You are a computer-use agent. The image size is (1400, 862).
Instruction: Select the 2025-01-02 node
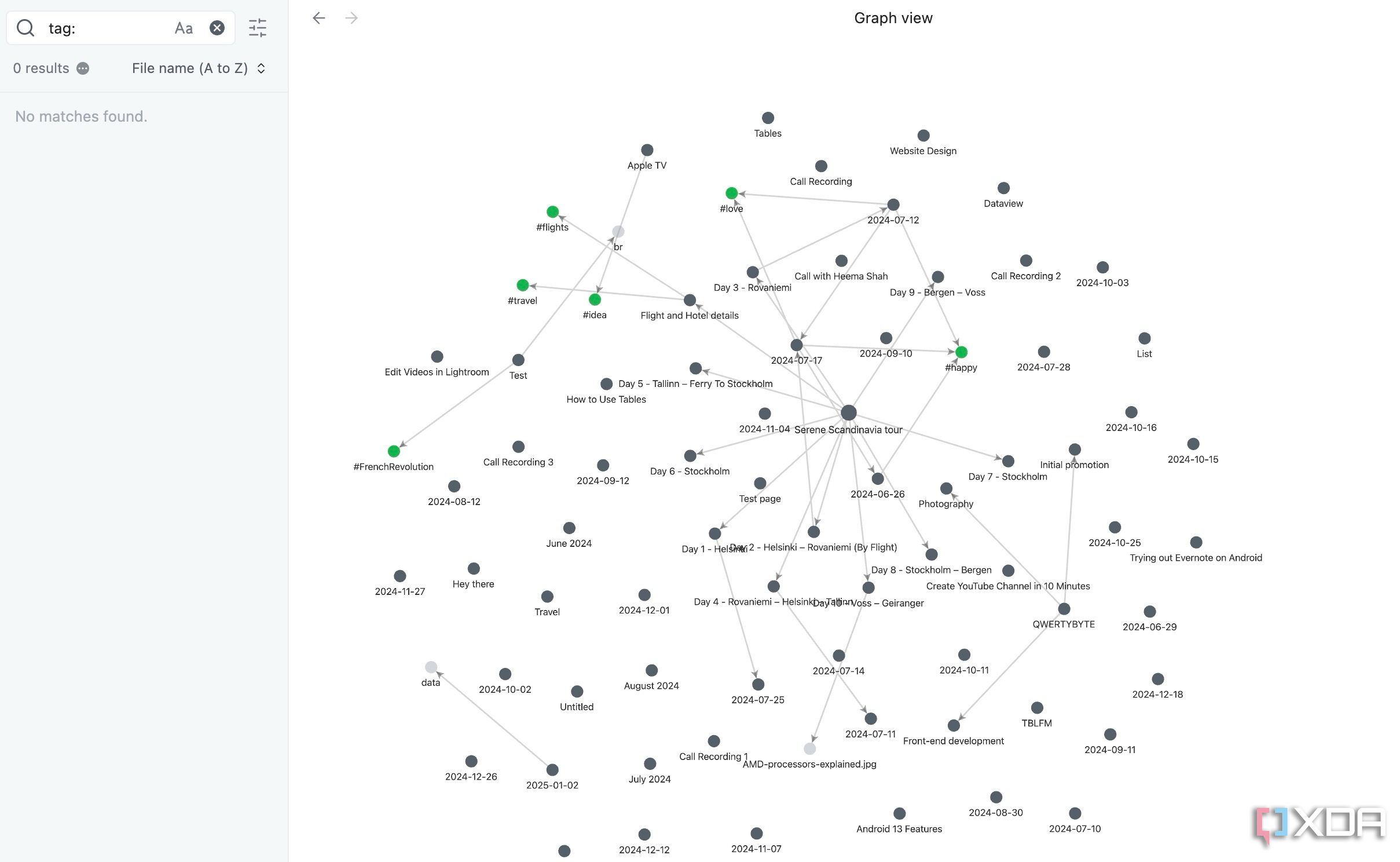(552, 770)
